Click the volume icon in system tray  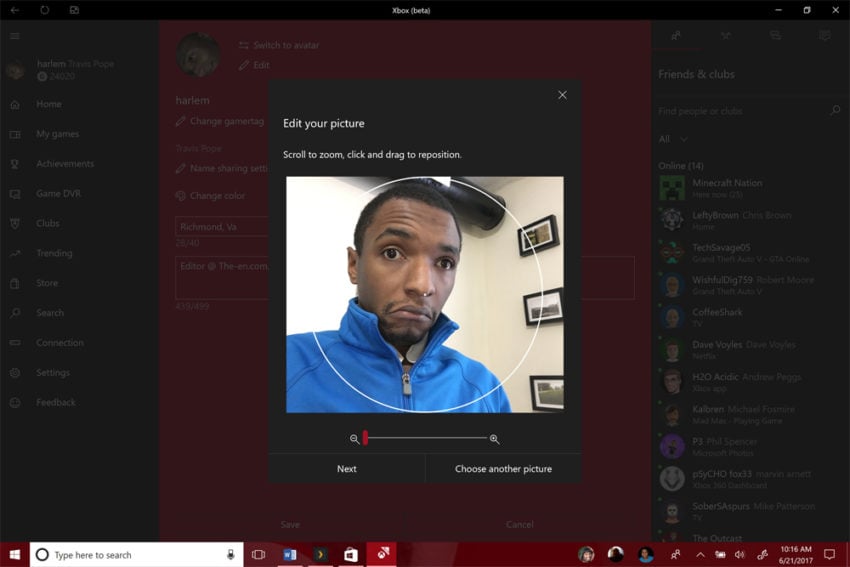[740, 555]
